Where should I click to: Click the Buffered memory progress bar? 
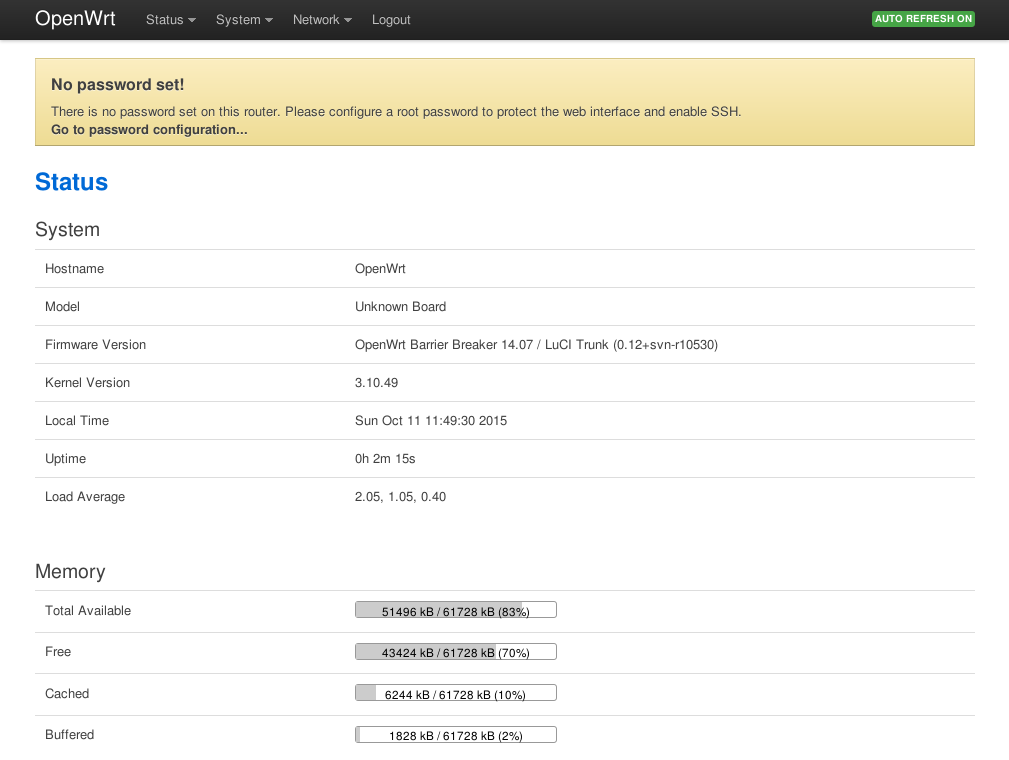[456, 735]
